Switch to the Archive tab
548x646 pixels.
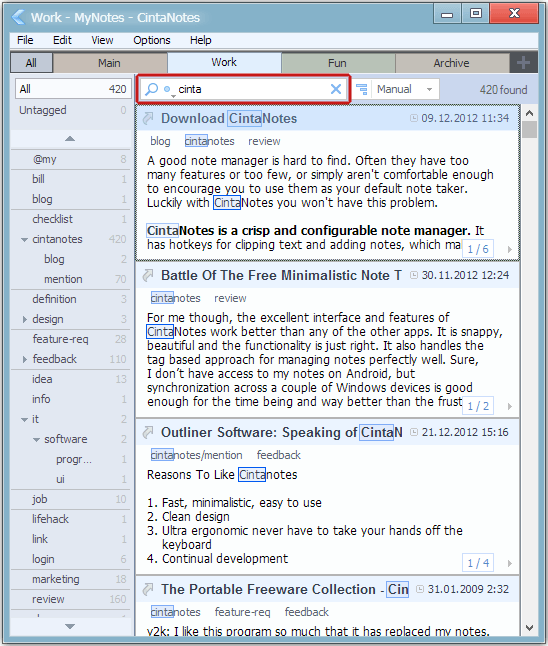click(452, 63)
